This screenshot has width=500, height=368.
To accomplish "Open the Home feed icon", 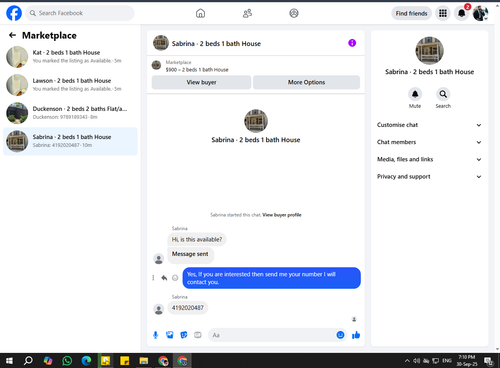I will click(200, 13).
